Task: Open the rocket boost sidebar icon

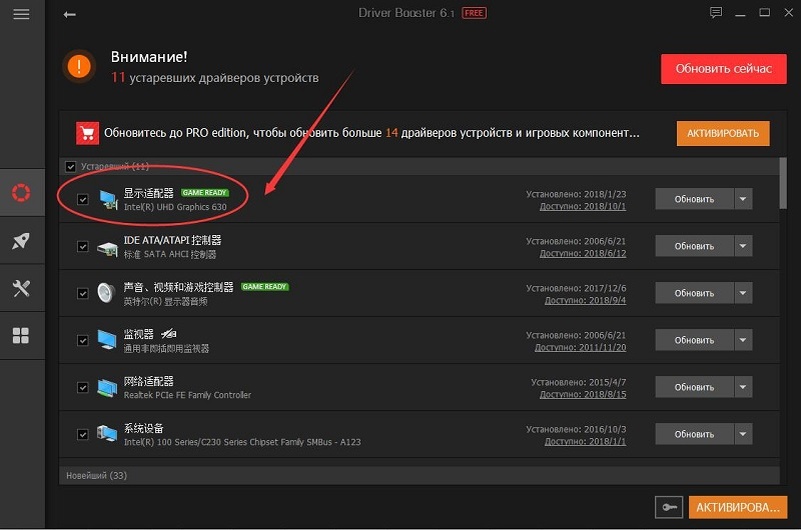Action: pyautogui.click(x=21, y=240)
